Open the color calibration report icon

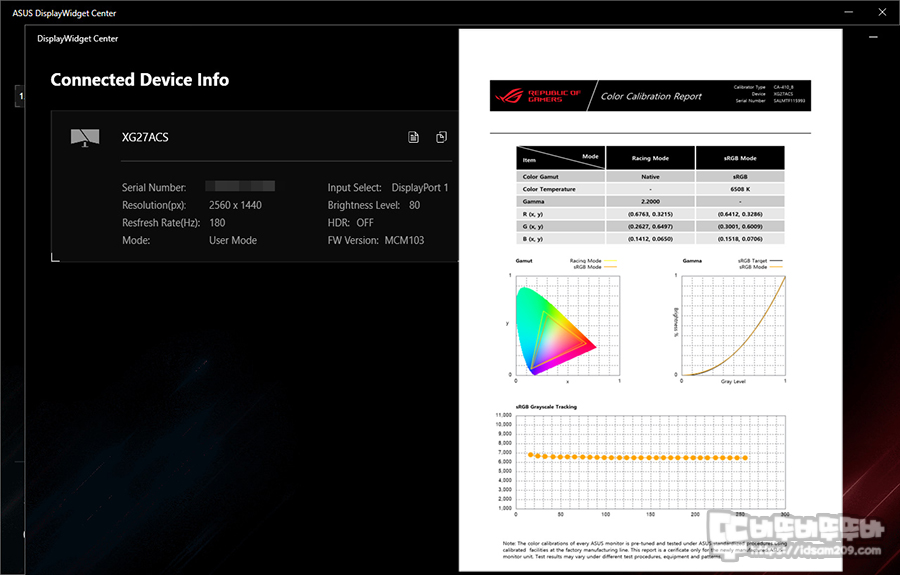tap(413, 137)
